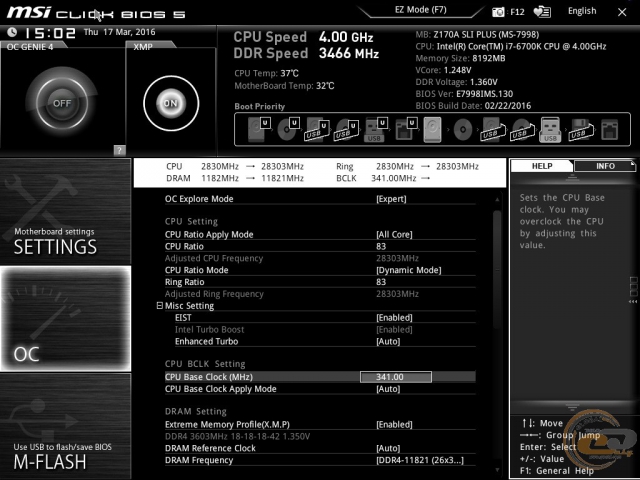Click the Adjusted CPU Frequency 28303MHz row
The height and width of the screenshot is (480, 640).
(320, 258)
